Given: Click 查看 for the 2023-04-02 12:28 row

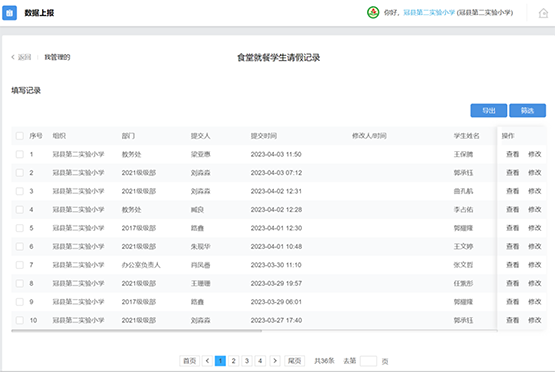Looking at the screenshot, I should coord(512,210).
